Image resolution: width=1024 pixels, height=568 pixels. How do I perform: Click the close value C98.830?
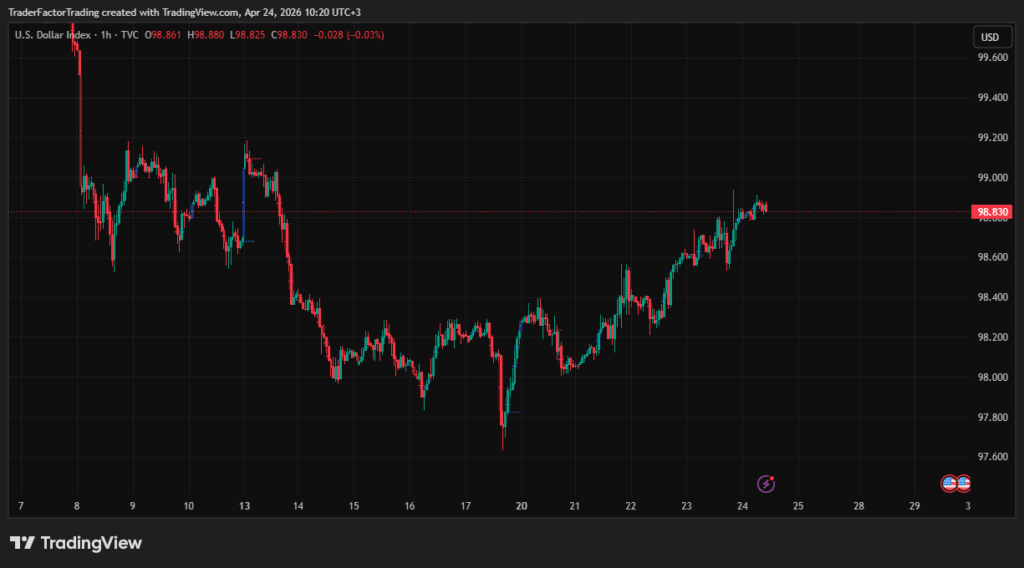click(289, 35)
